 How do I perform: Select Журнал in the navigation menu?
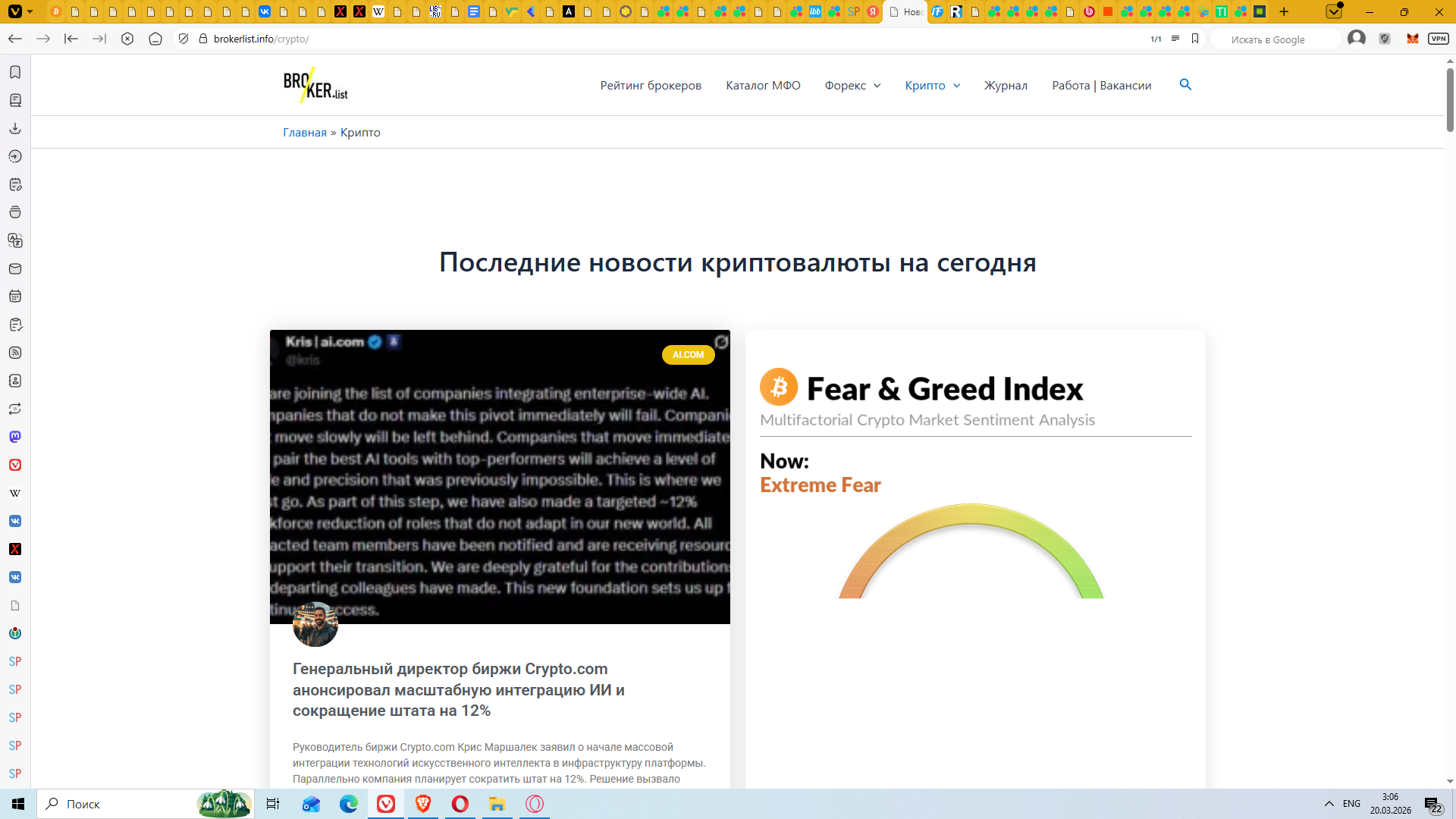pyautogui.click(x=1006, y=86)
